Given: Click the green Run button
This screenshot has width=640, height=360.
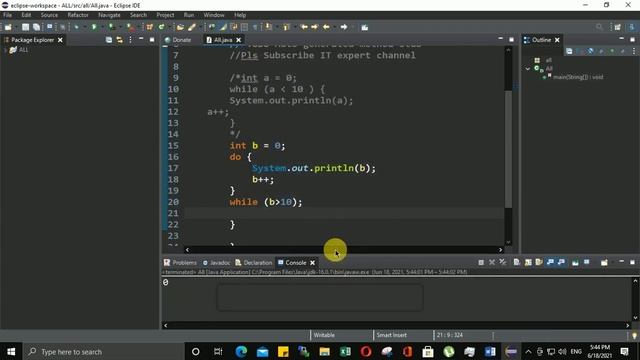Looking at the screenshot, I should (x=94, y=27).
